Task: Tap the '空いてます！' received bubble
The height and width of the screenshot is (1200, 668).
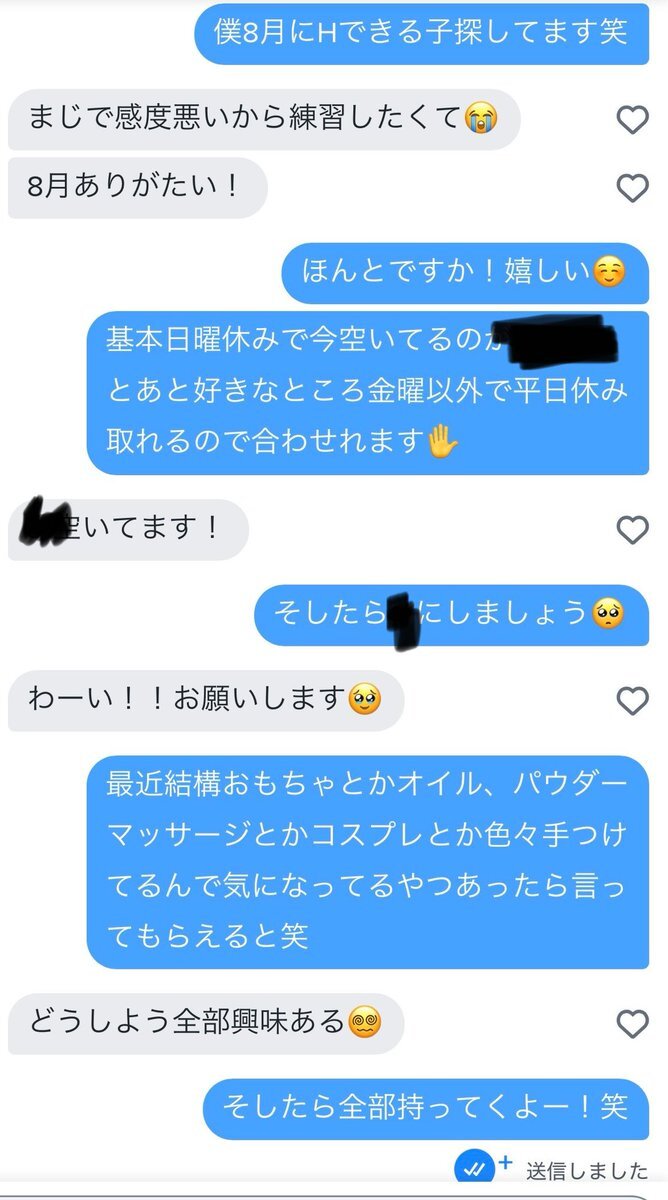Action: [128, 529]
